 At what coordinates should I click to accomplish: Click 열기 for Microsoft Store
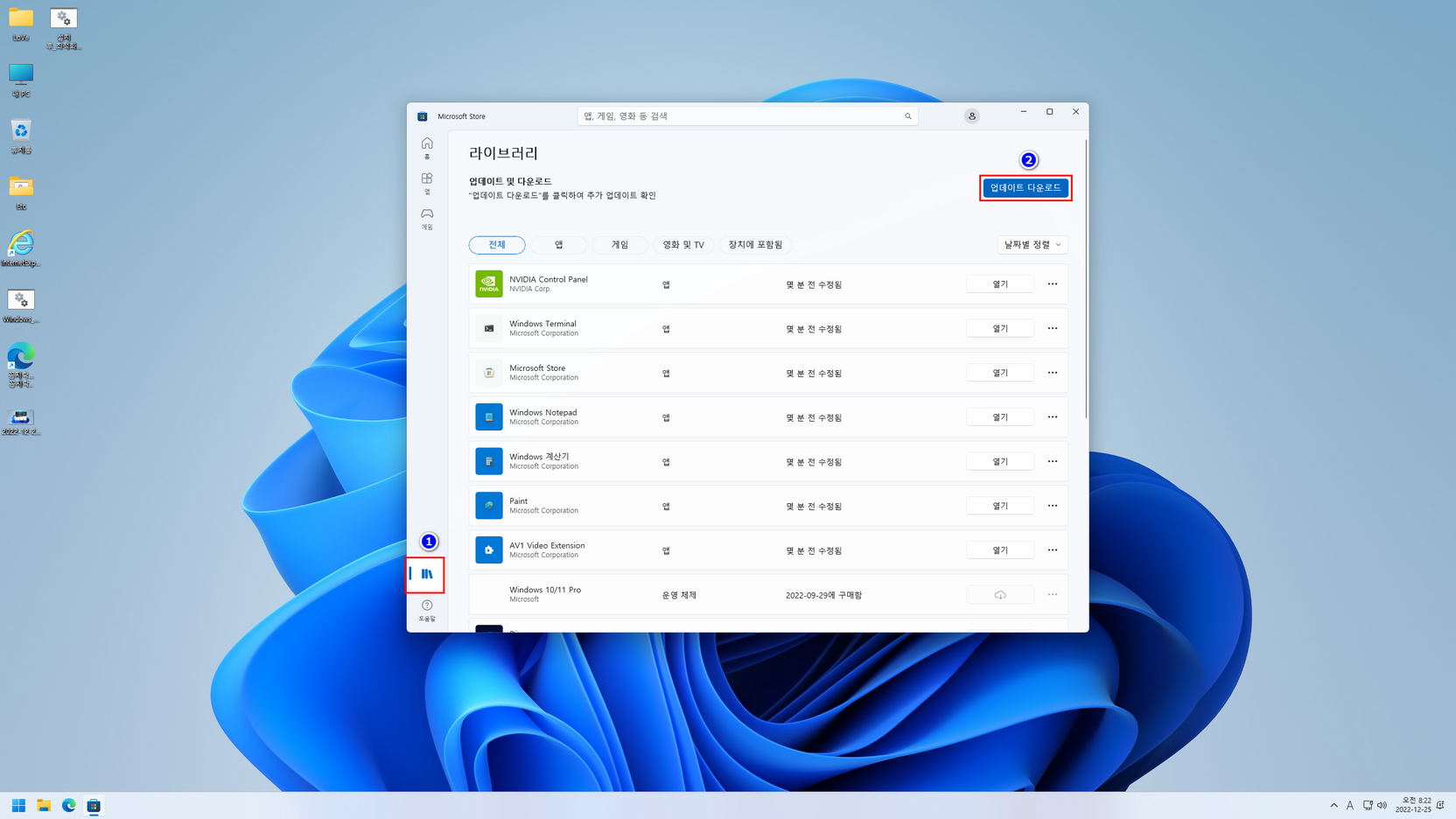point(1000,373)
